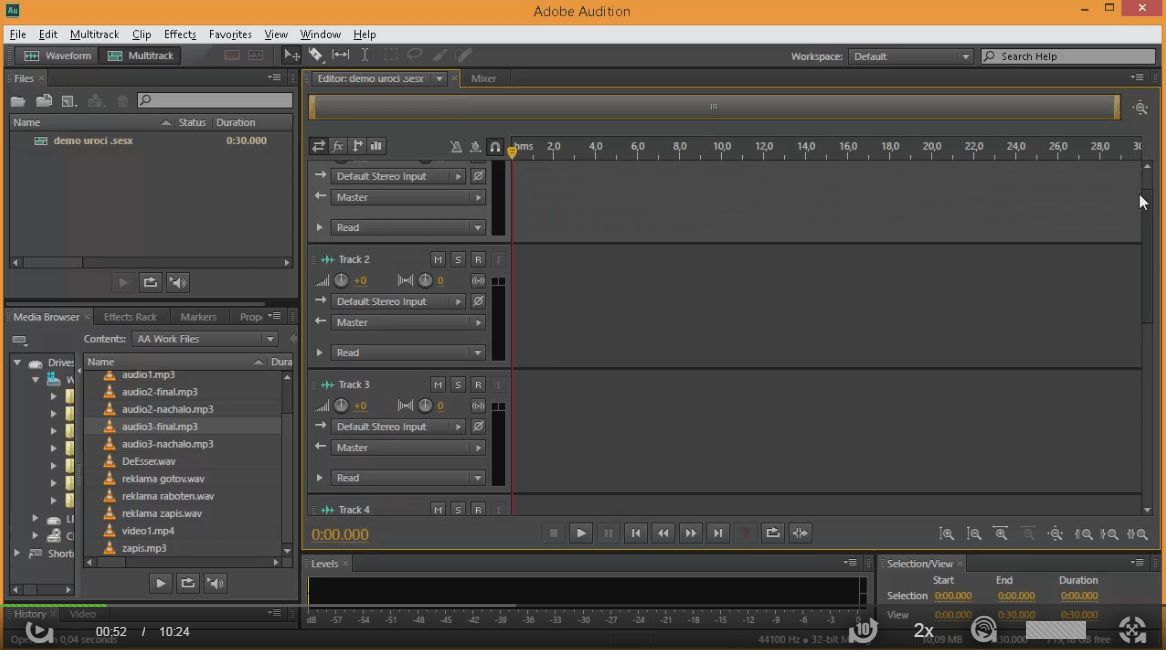1166x650 pixels.
Task: Move playhead to previous marker
Action: [x=636, y=533]
